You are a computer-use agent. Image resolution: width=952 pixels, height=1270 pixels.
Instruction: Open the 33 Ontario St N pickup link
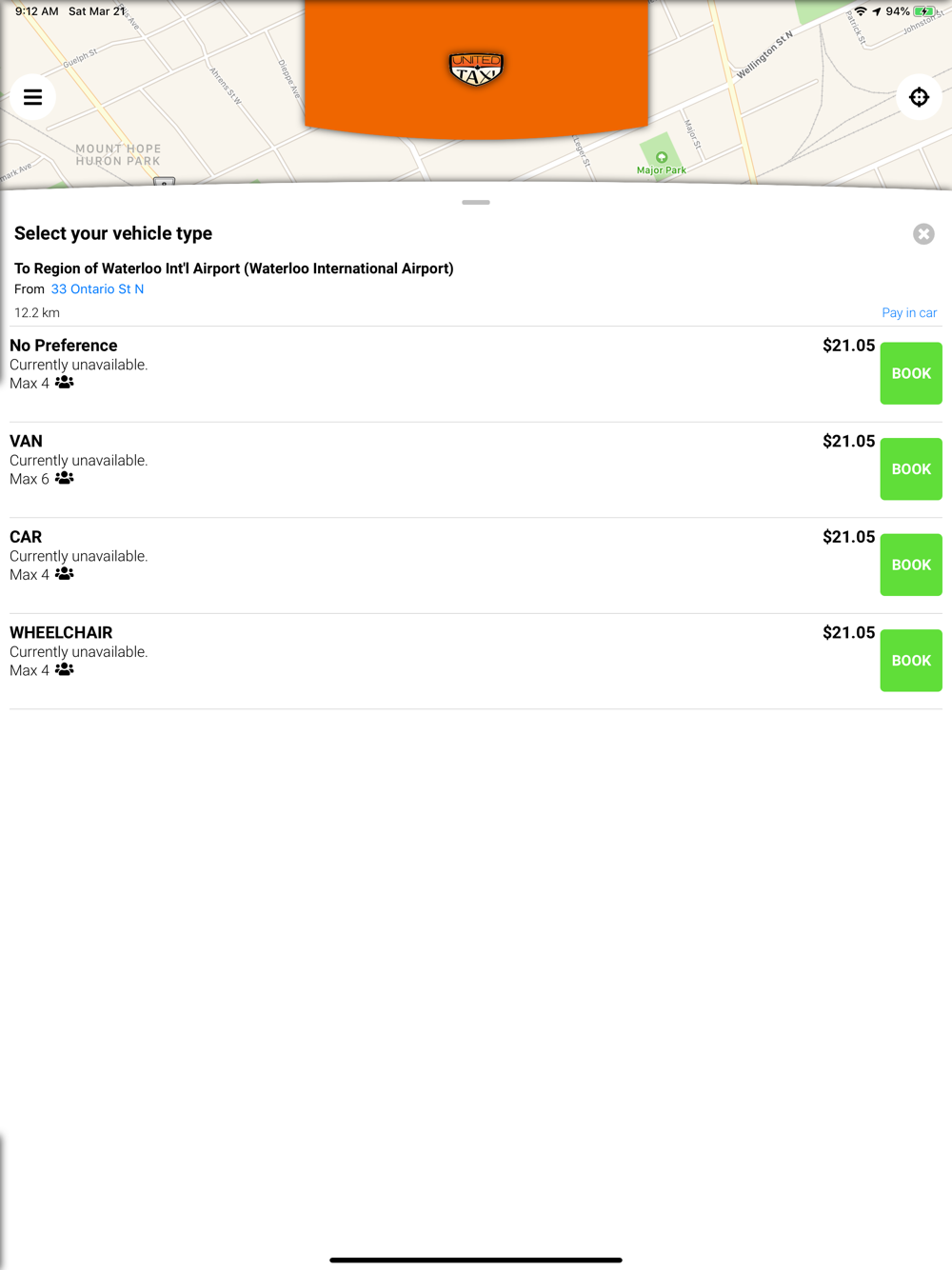point(97,289)
